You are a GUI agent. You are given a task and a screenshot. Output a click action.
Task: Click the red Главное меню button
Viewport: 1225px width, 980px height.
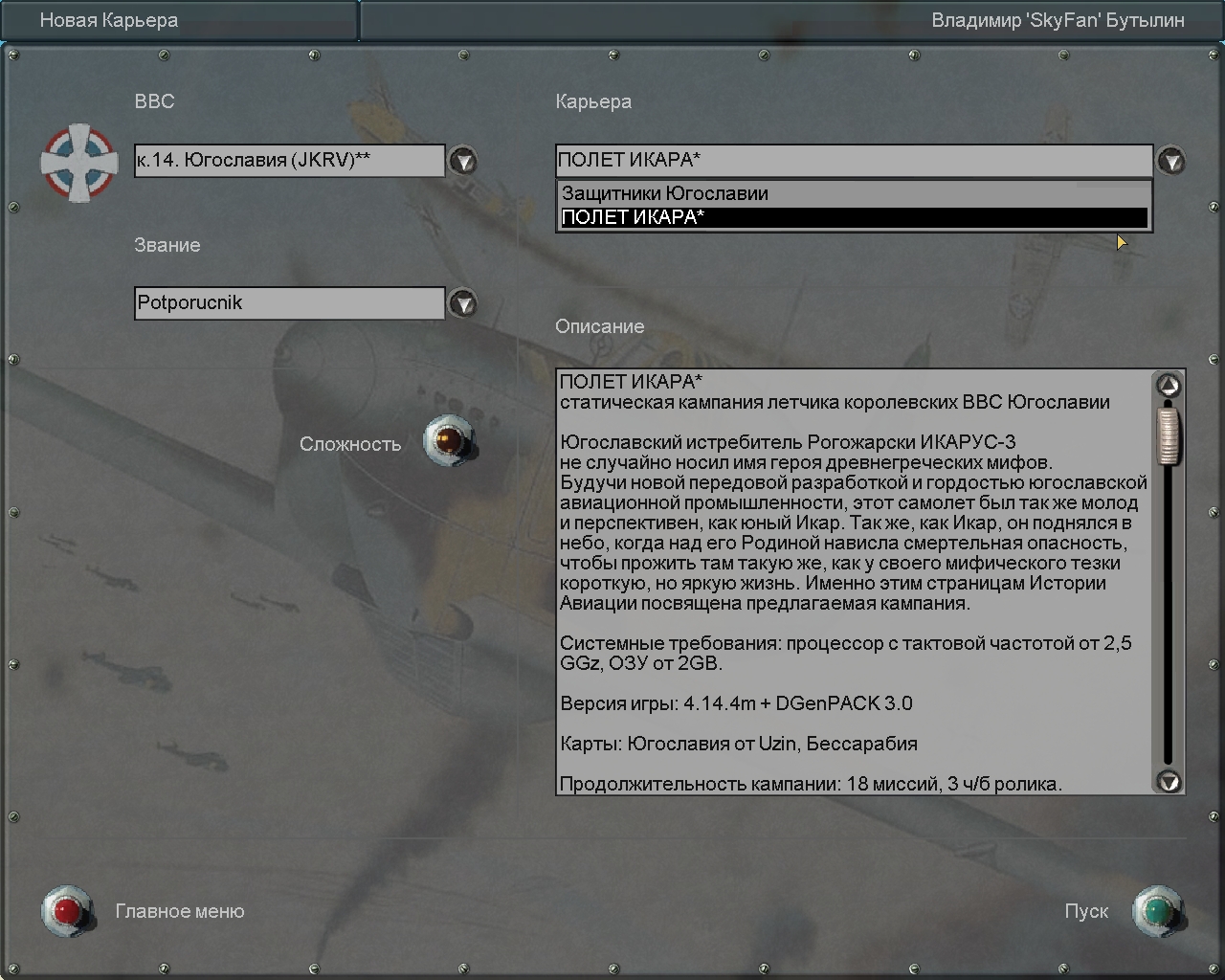coord(67,911)
